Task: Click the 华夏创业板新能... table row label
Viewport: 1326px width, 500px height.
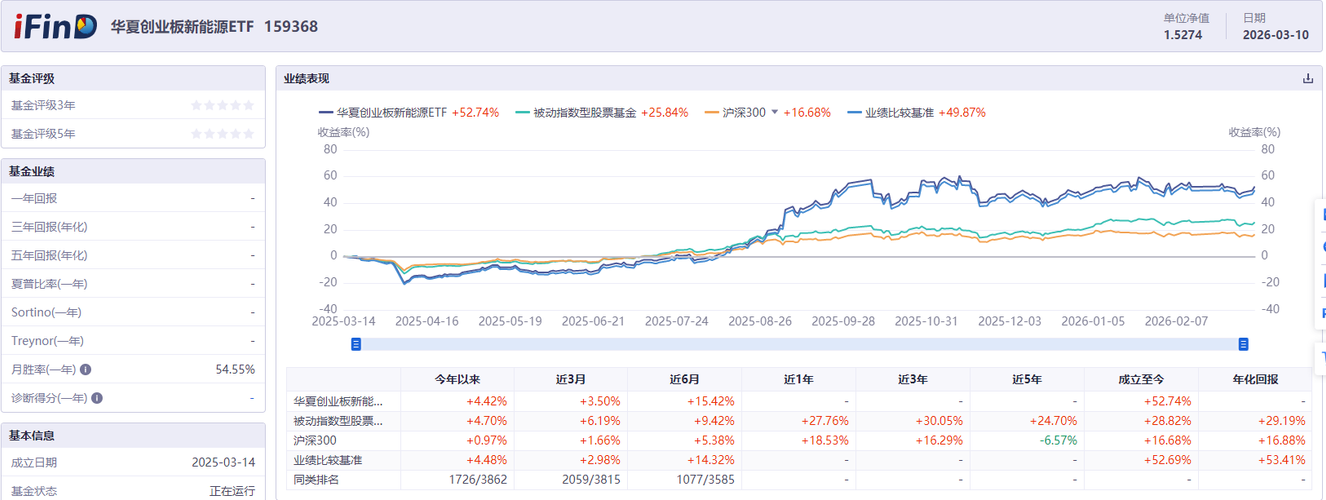Action: click(338, 401)
